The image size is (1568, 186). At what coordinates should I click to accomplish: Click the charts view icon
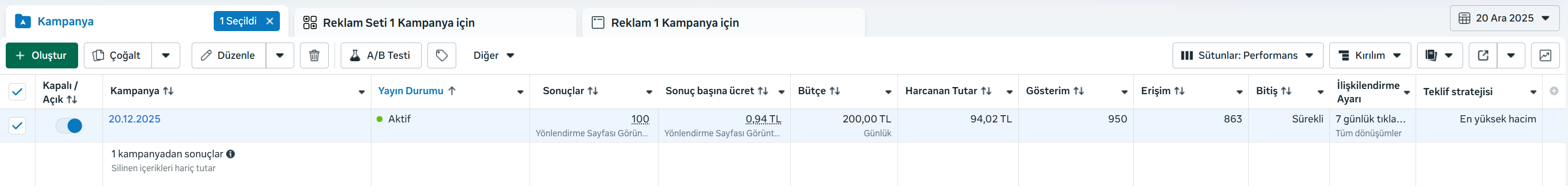click(x=1545, y=55)
